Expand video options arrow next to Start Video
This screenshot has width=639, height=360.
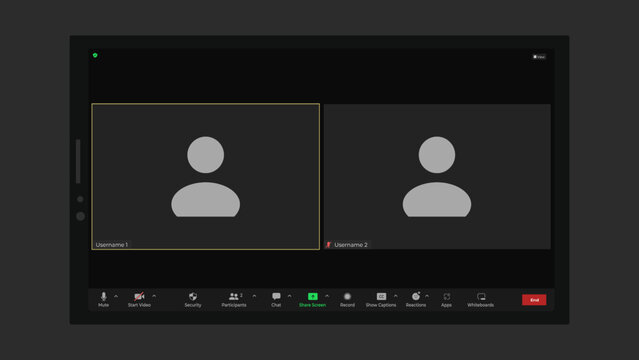(154, 296)
